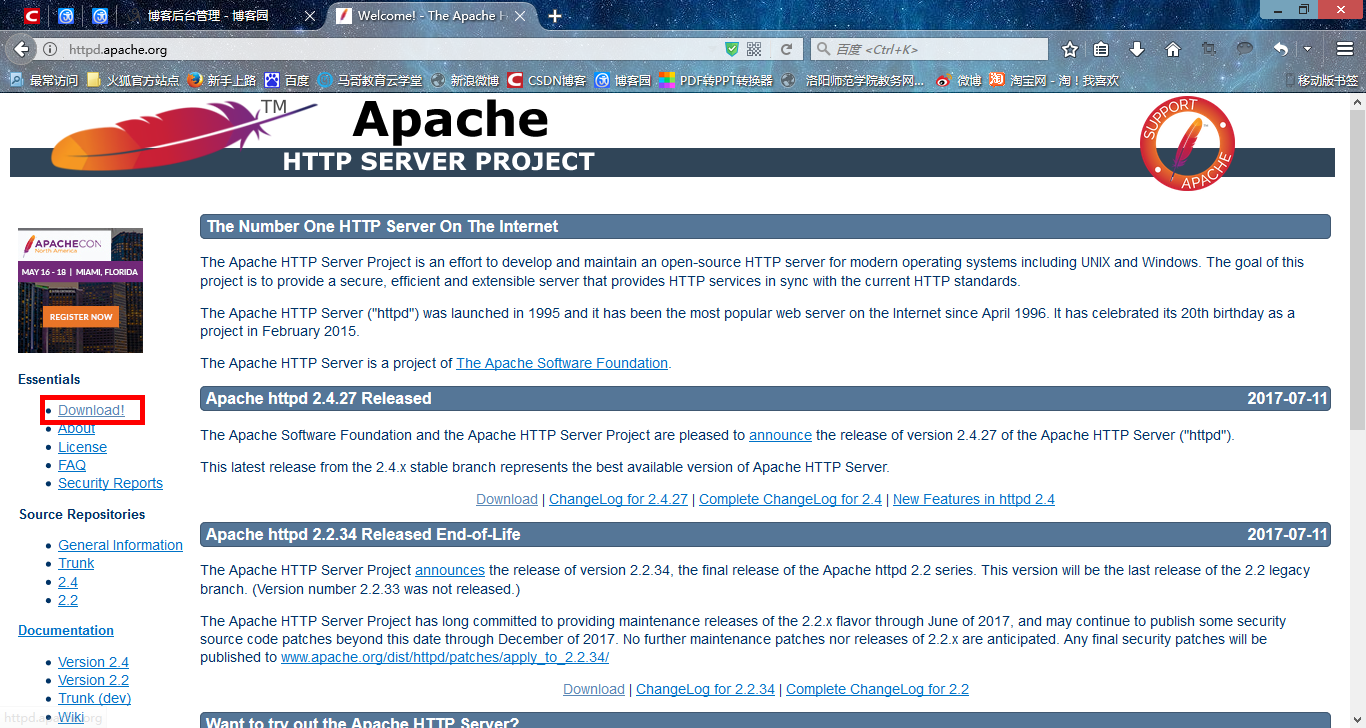Select the first pinned tab with red C icon
Image resolution: width=1366 pixels, height=728 pixels.
pyautogui.click(x=32, y=16)
